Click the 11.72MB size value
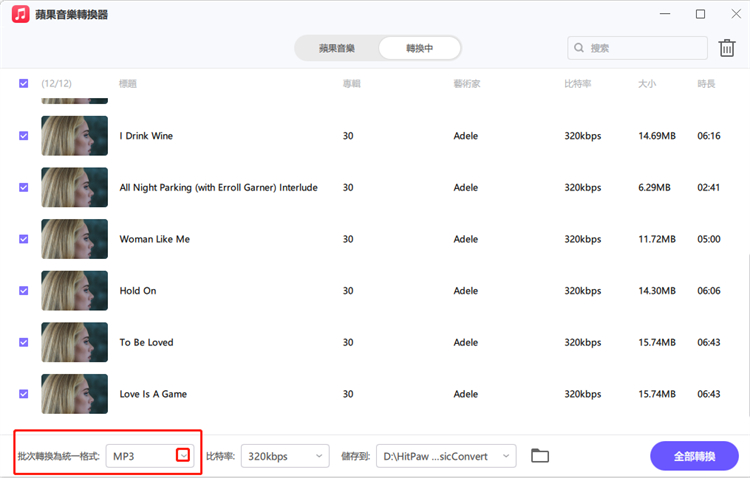Screen dimensions: 750x478 pos(657,239)
